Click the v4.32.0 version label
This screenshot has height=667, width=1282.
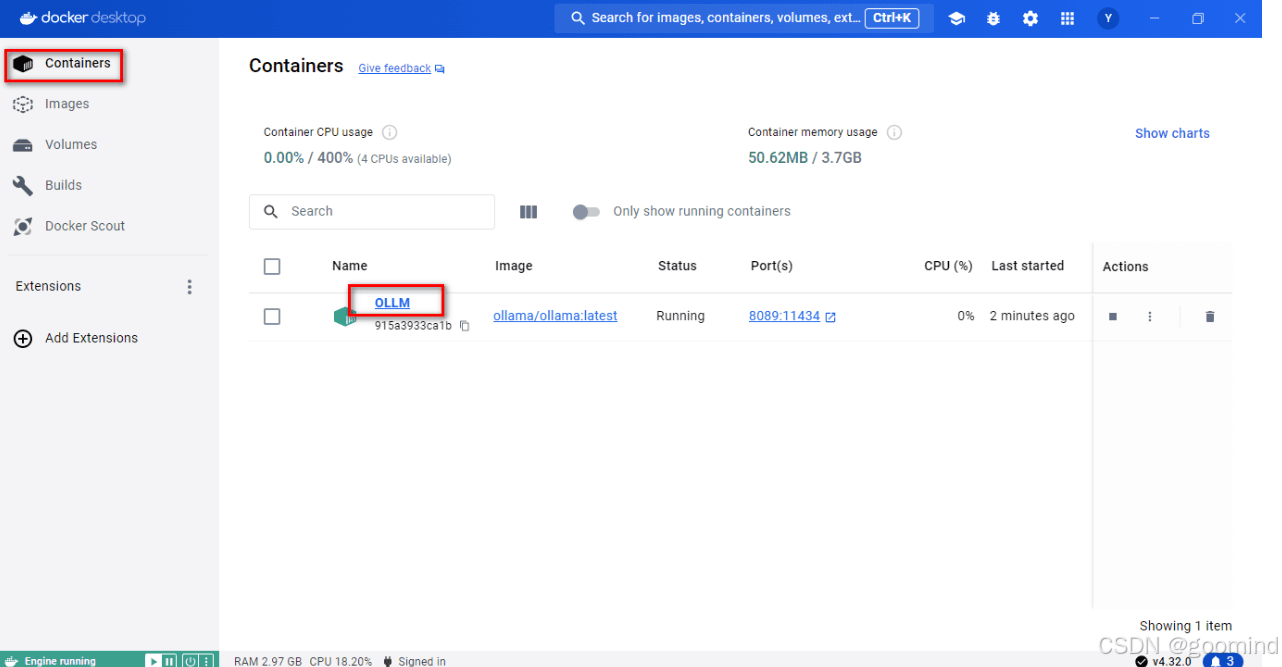[1172, 661]
